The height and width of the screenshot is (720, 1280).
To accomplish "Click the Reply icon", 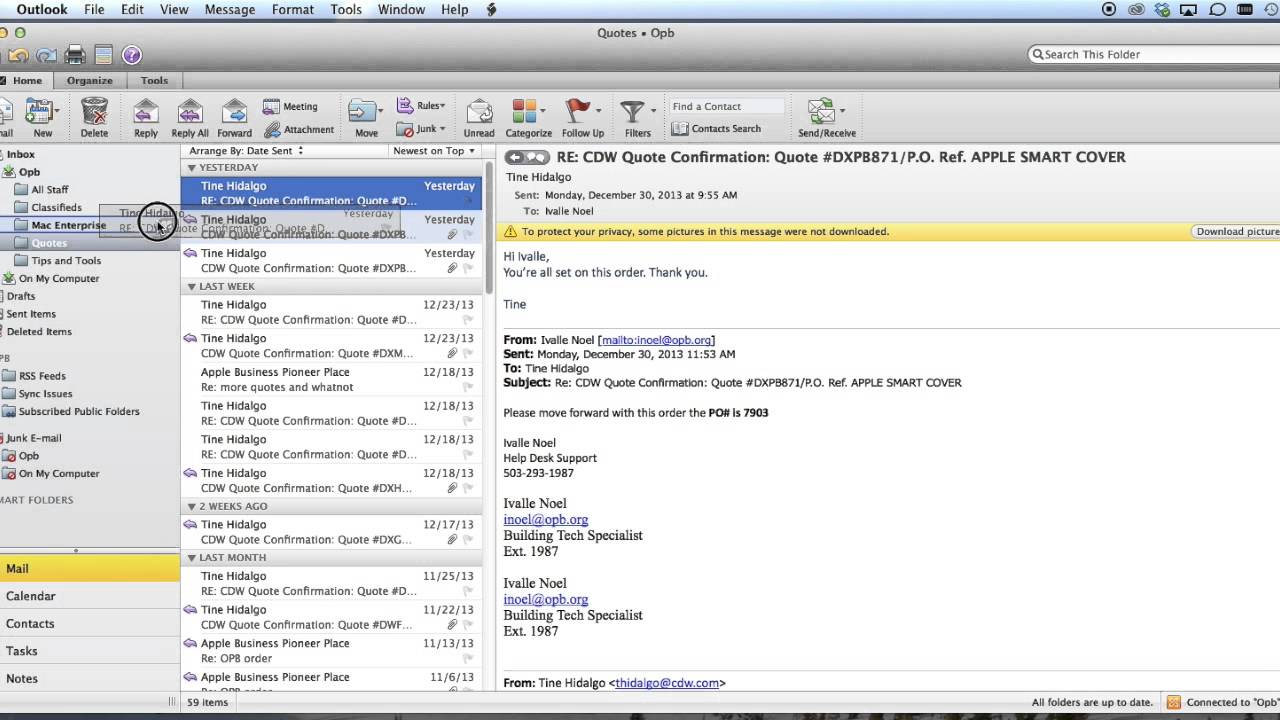I will (x=146, y=112).
